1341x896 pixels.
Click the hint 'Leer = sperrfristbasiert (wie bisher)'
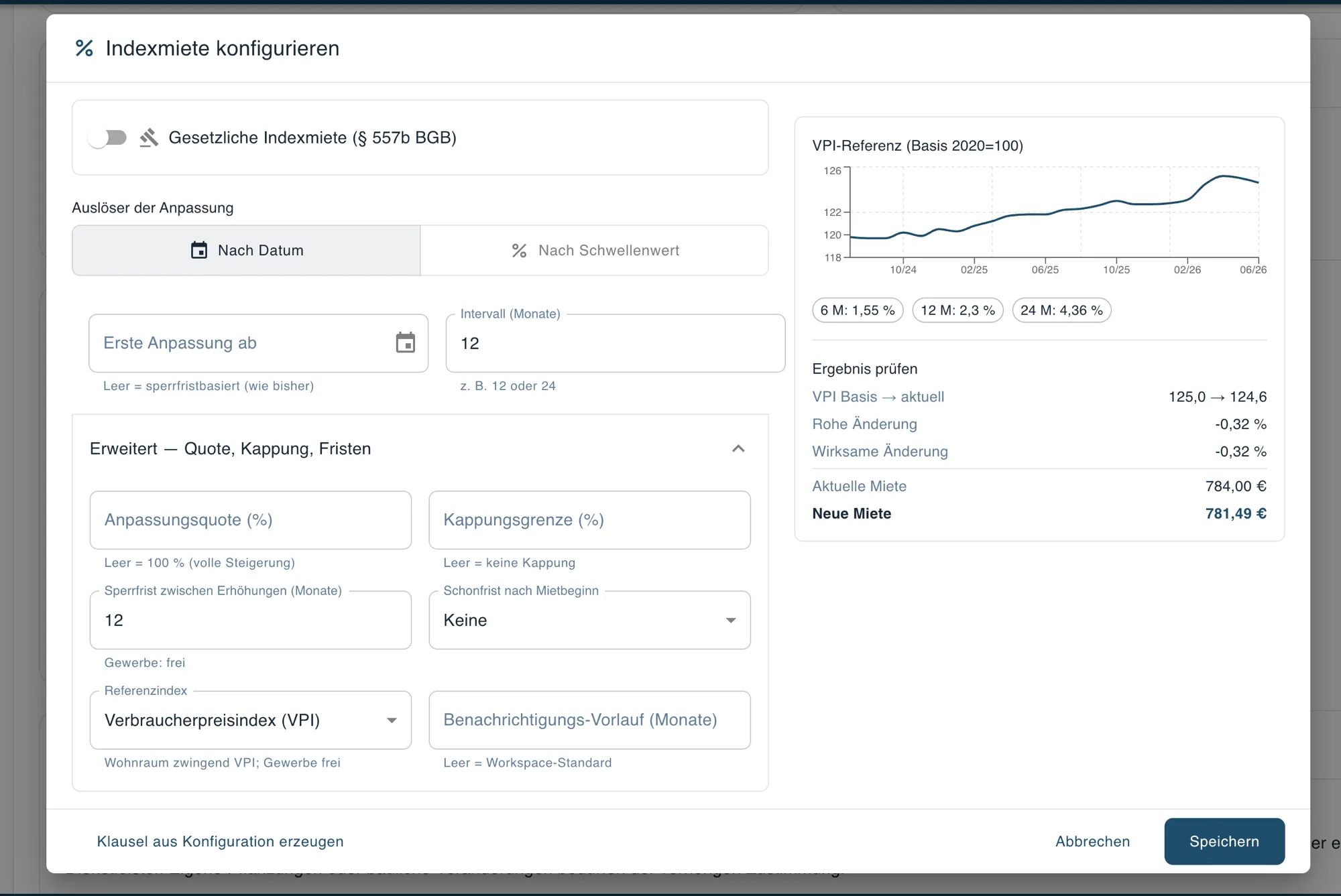click(209, 386)
